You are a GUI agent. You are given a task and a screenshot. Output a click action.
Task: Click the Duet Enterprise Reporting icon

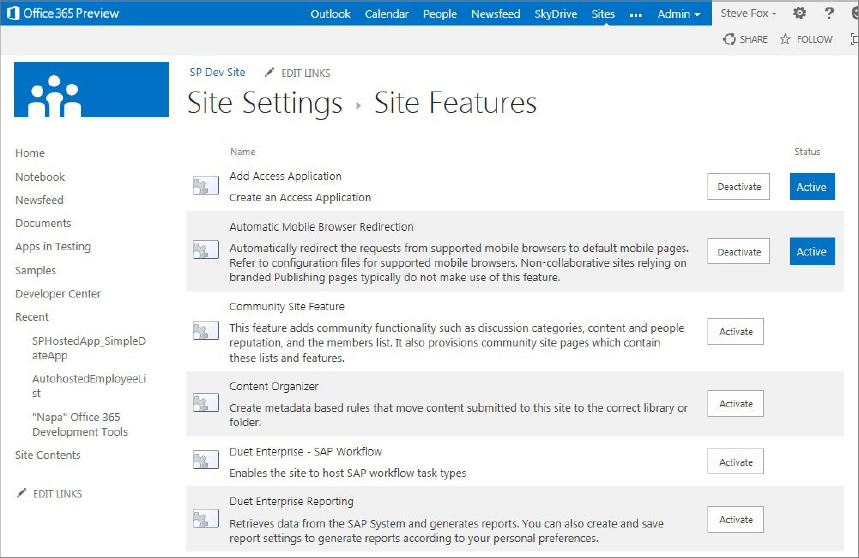(205, 518)
